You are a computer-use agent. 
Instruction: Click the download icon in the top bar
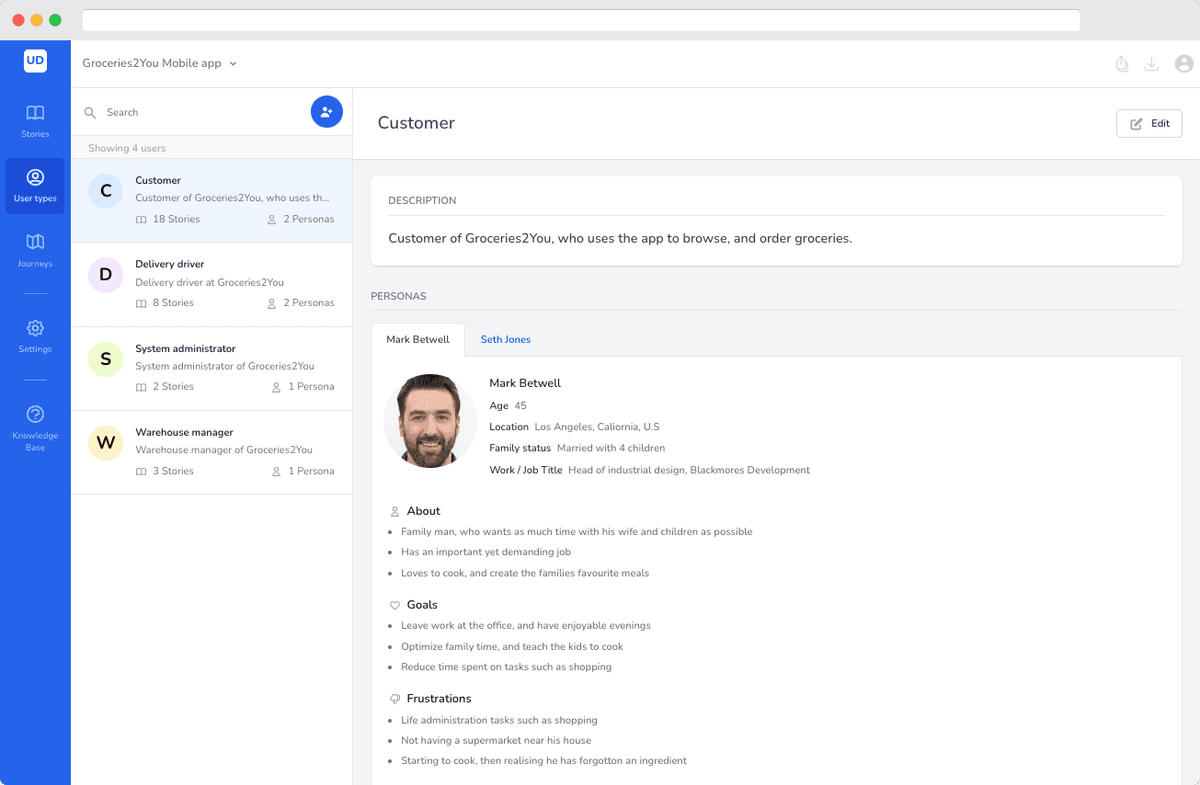[x=1151, y=63]
